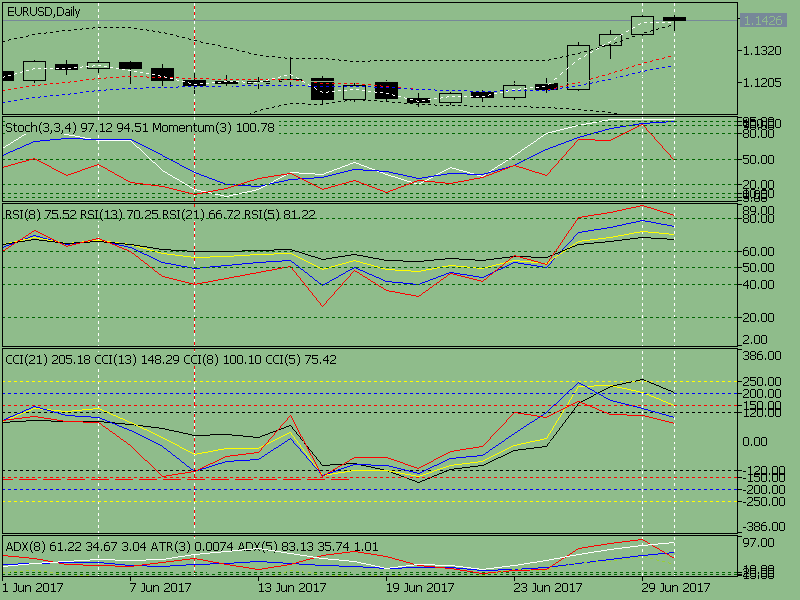Image resolution: width=800 pixels, height=600 pixels.
Task: Click the last black candlestick at 1.1426
Action: coord(674,19)
